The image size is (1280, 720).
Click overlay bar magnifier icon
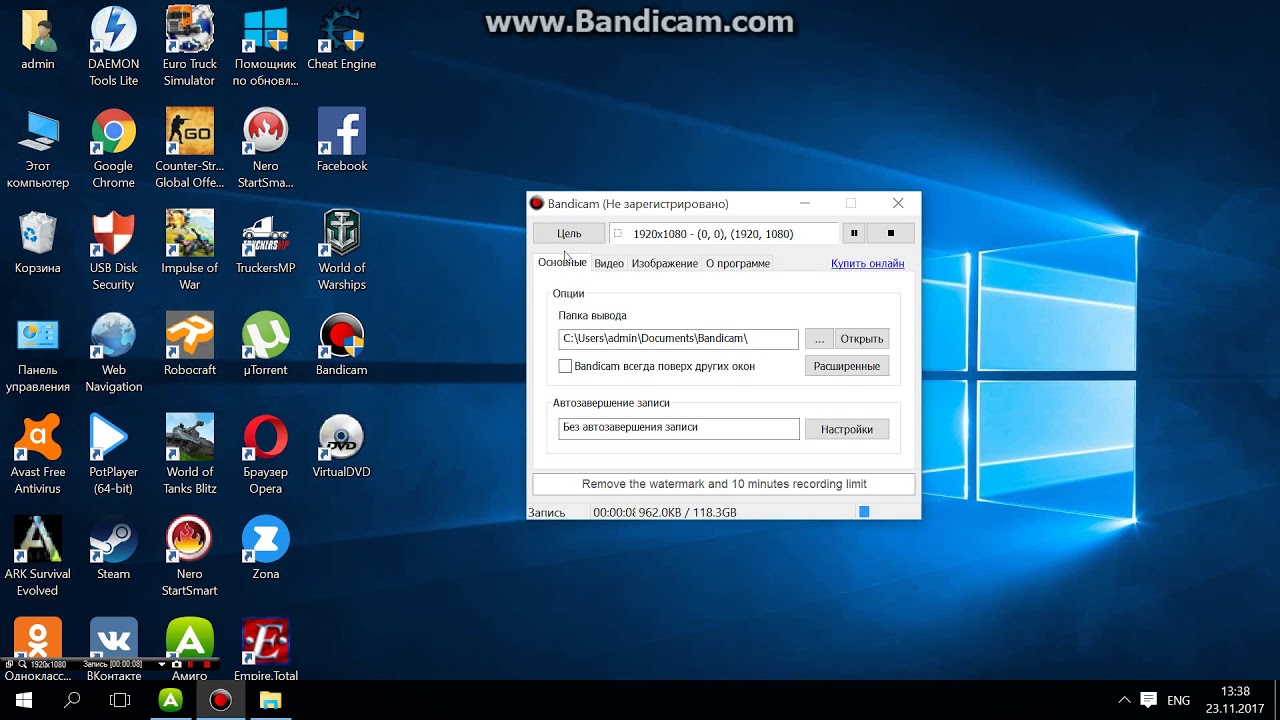22,664
